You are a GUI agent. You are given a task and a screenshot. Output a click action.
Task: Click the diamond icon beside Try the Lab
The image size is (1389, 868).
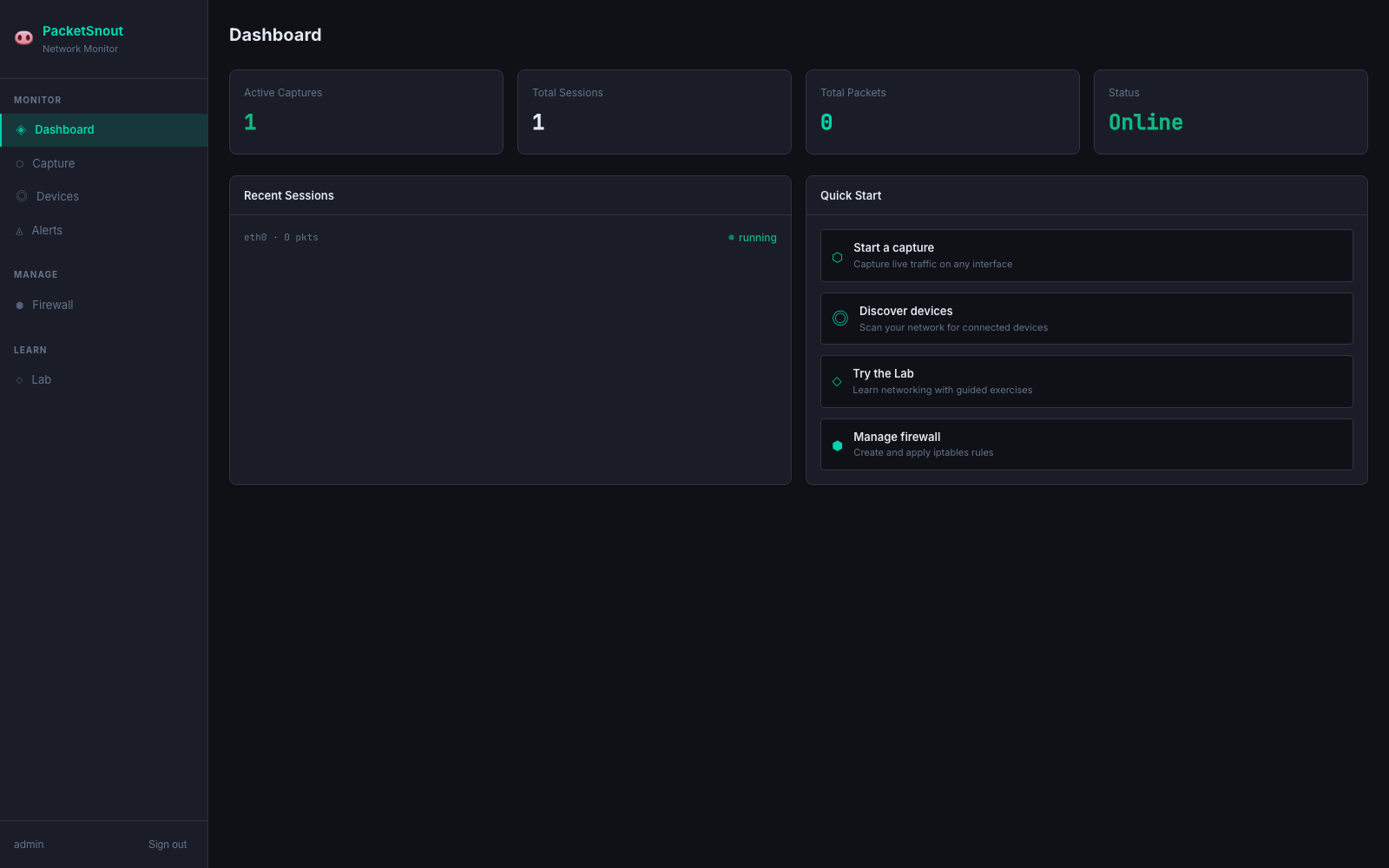(x=837, y=382)
